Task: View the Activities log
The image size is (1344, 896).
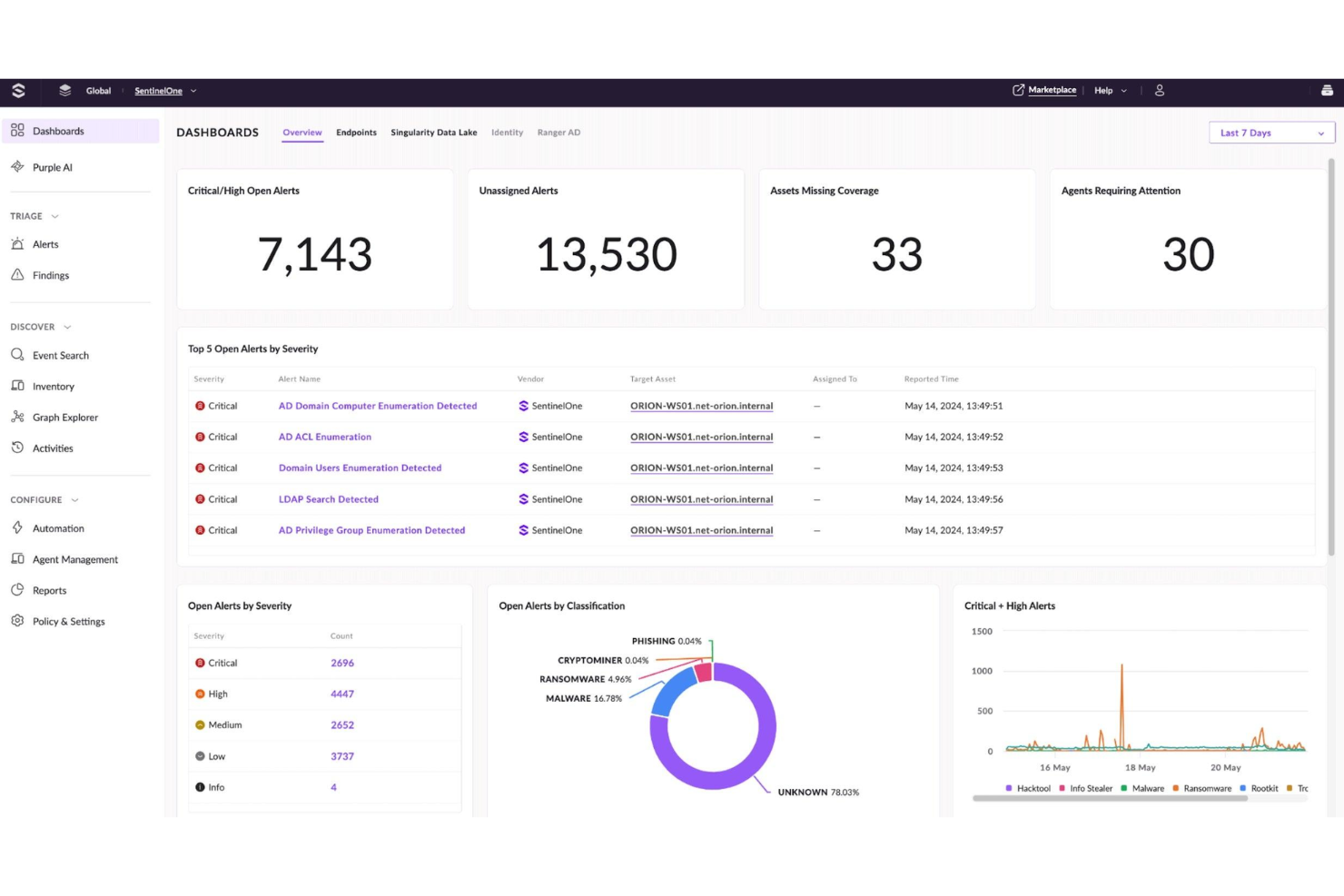Action: (53, 448)
